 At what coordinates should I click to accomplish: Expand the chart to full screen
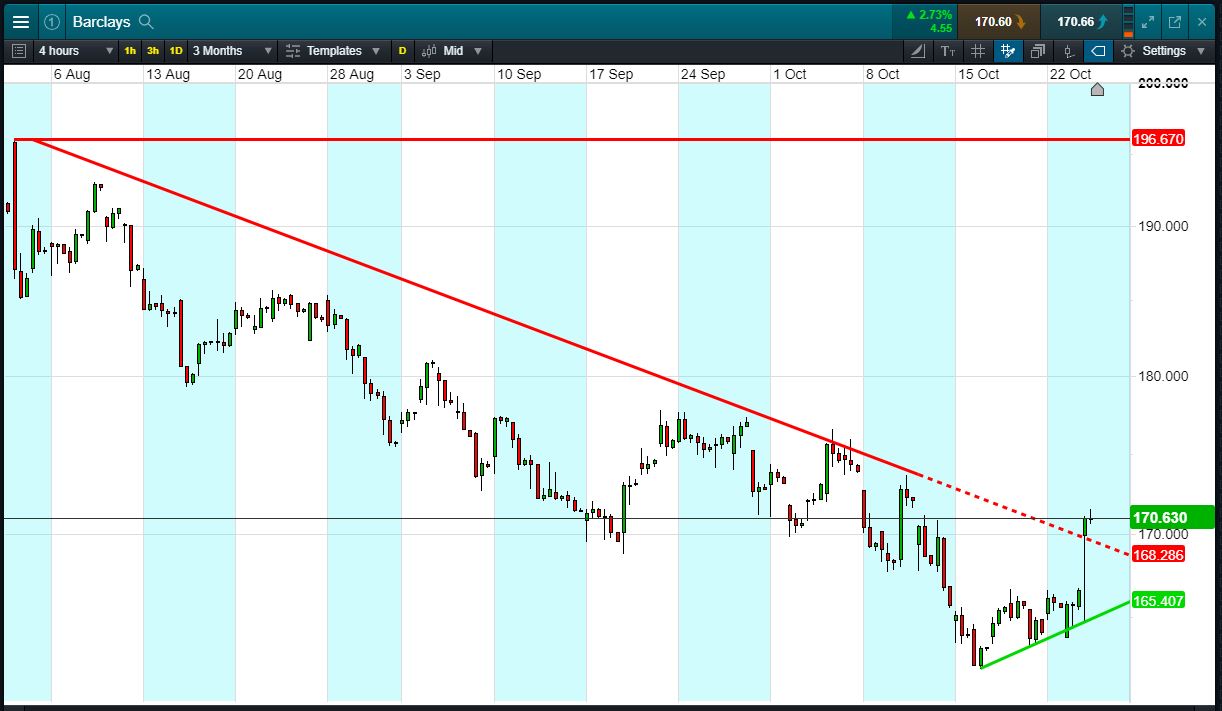pyautogui.click(x=1148, y=21)
